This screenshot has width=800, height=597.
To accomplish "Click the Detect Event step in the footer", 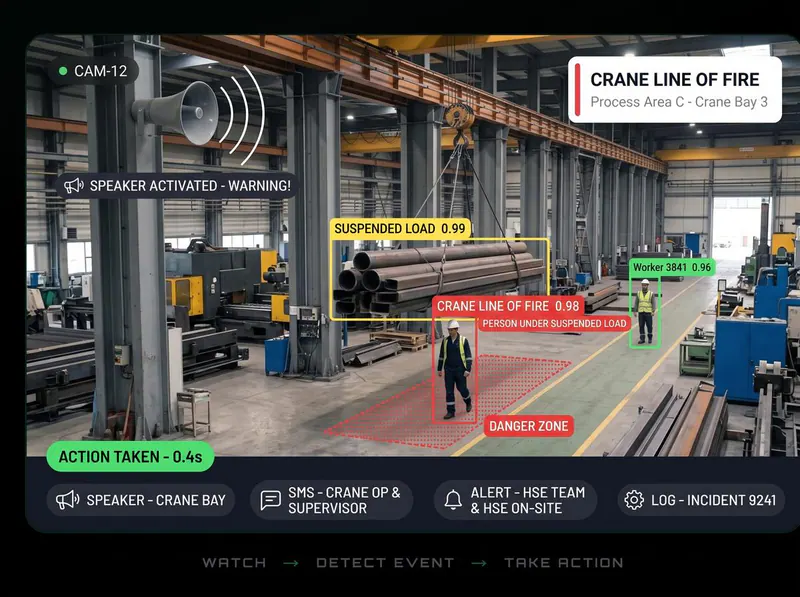I will pos(385,563).
